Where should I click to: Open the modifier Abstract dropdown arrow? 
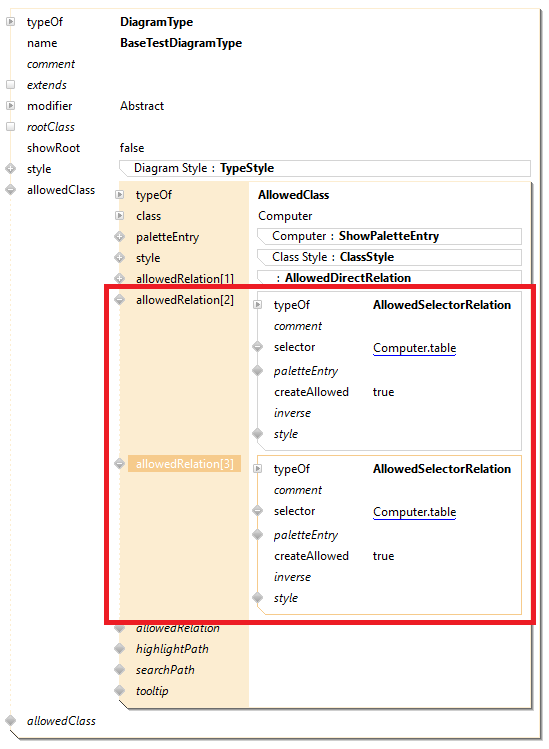pos(11,106)
